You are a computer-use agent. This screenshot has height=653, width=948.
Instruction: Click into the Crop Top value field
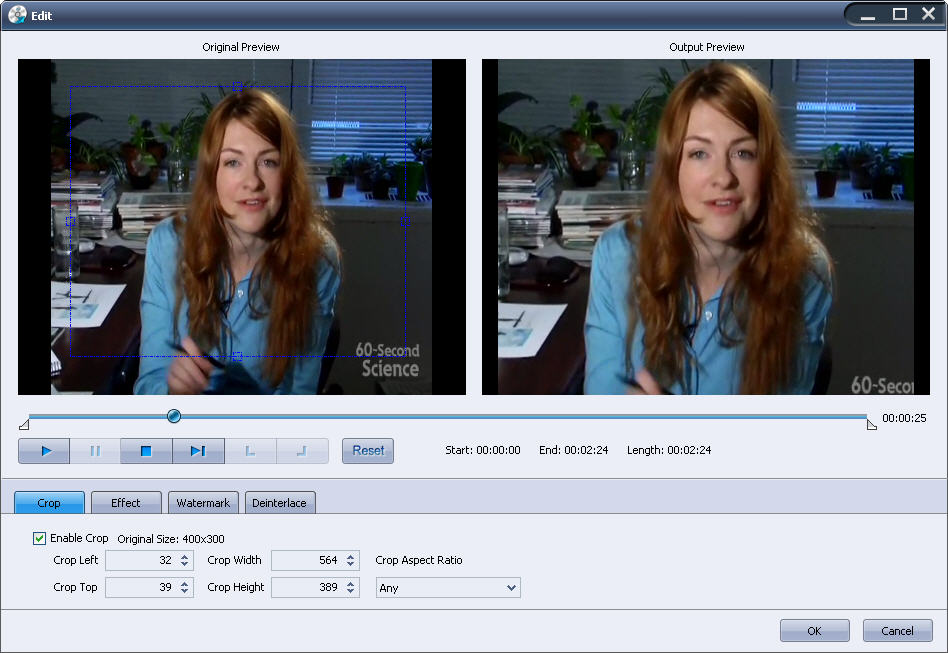[140, 588]
